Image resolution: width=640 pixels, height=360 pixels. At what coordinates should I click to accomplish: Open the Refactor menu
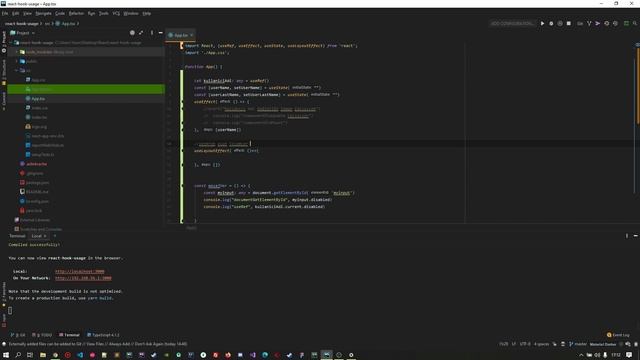pos(76,13)
